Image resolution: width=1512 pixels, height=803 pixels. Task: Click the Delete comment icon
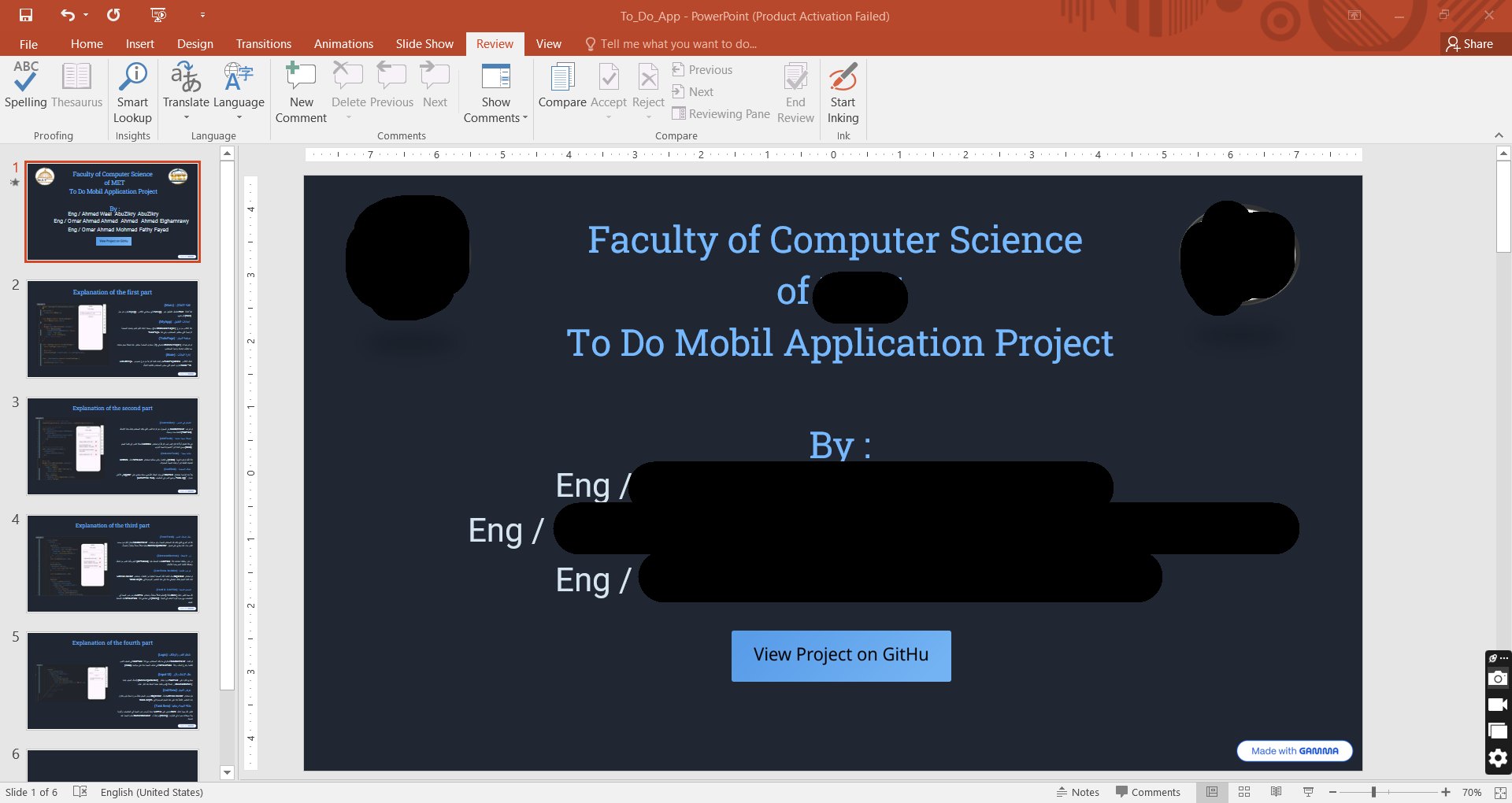(x=348, y=77)
